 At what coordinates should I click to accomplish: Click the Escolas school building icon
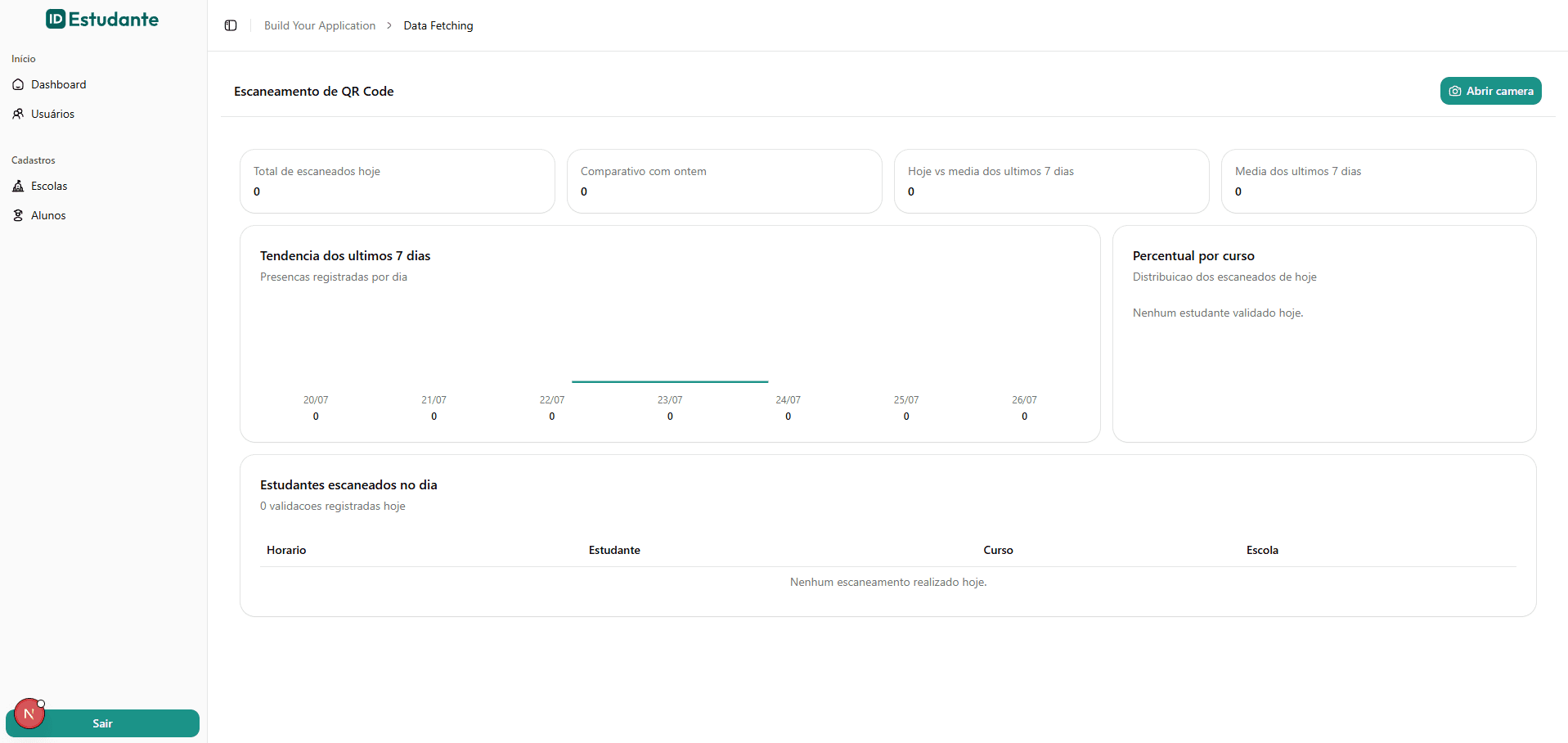[x=18, y=186]
